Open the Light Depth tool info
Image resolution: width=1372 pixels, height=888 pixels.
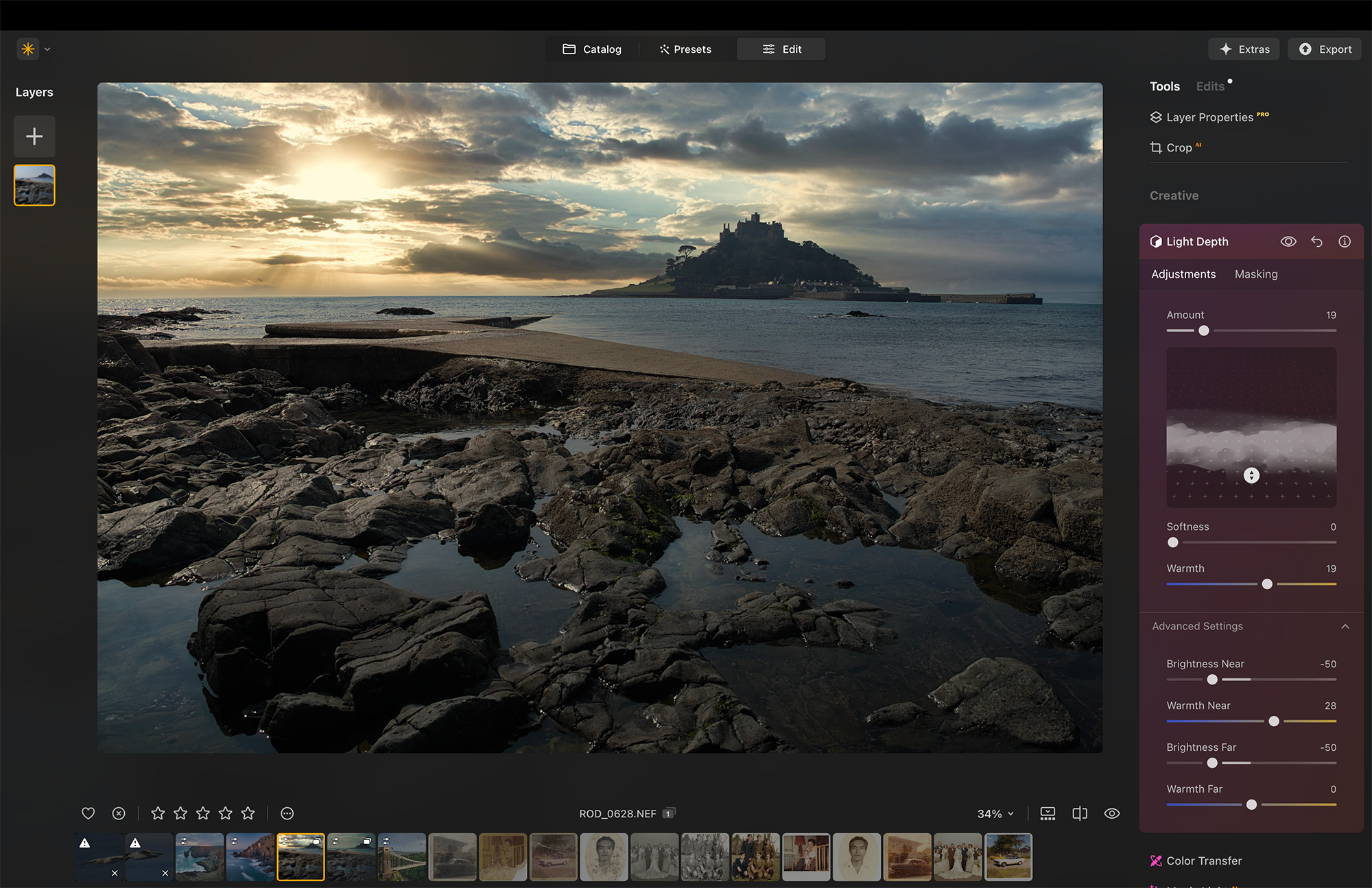pyautogui.click(x=1344, y=241)
